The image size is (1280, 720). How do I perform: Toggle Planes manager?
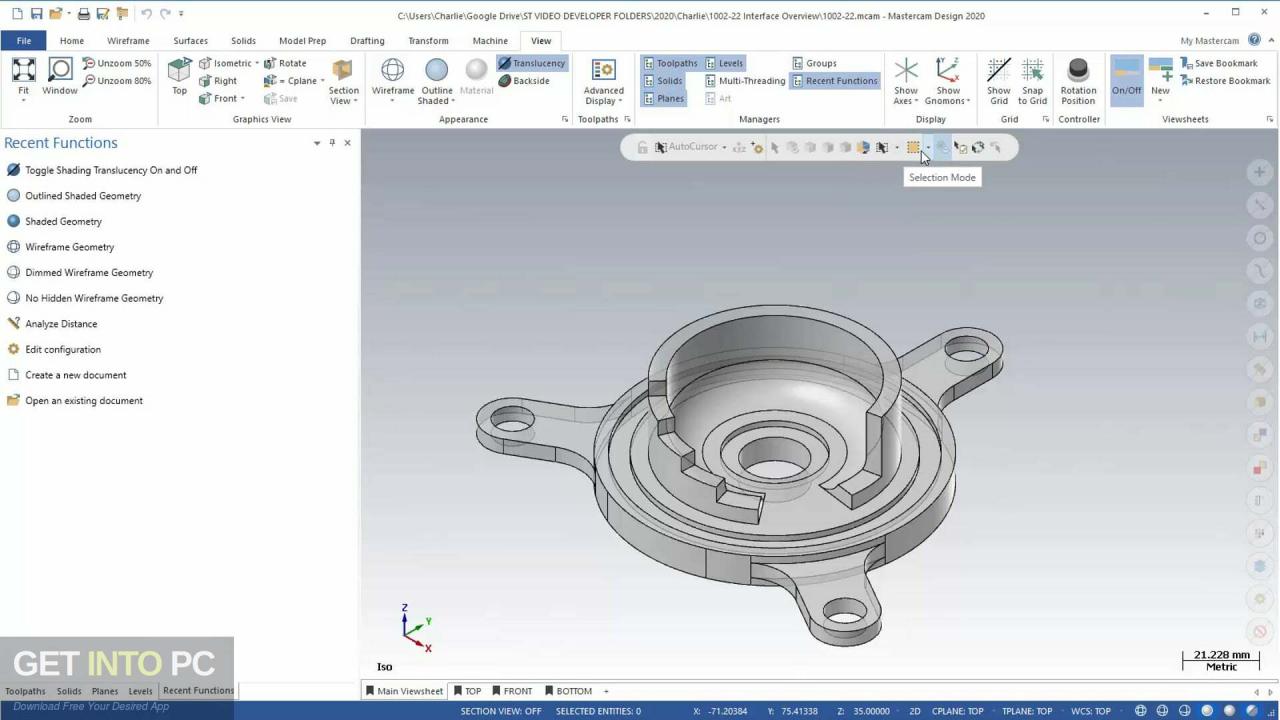[x=663, y=99]
